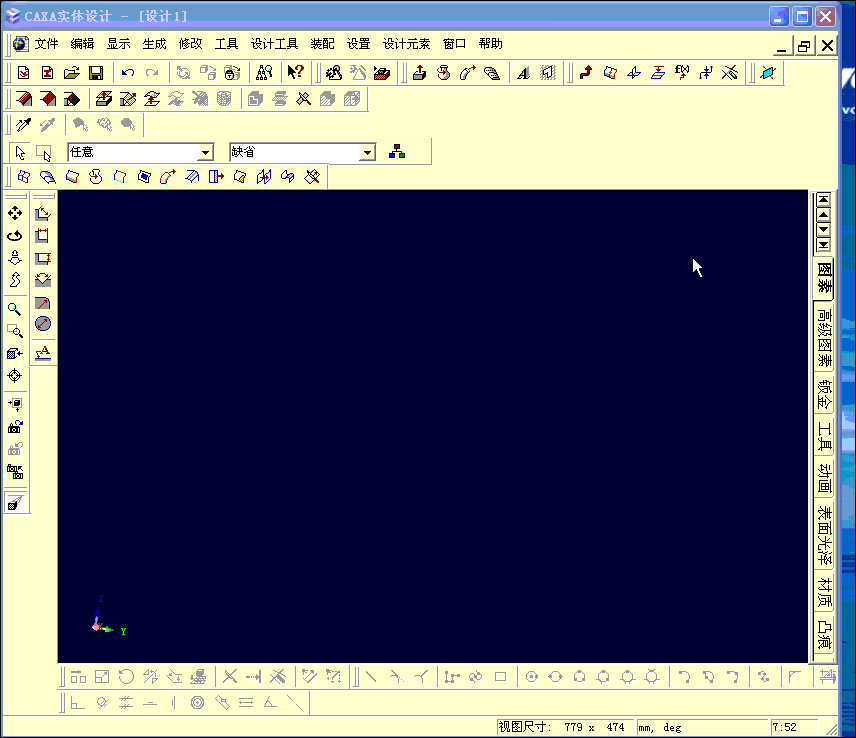Click the design tree hierarchy icon

click(397, 152)
